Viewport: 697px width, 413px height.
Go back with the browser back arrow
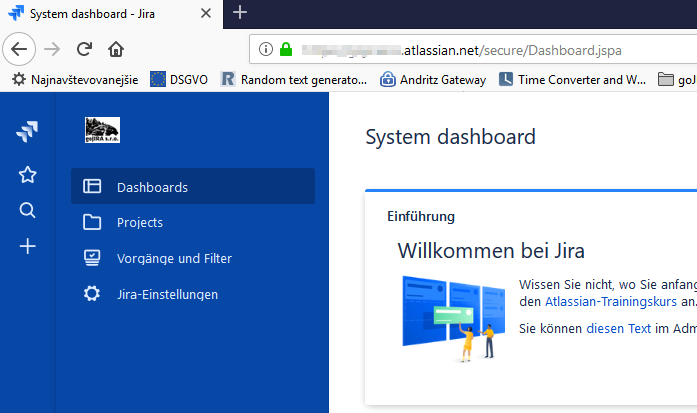(19, 49)
